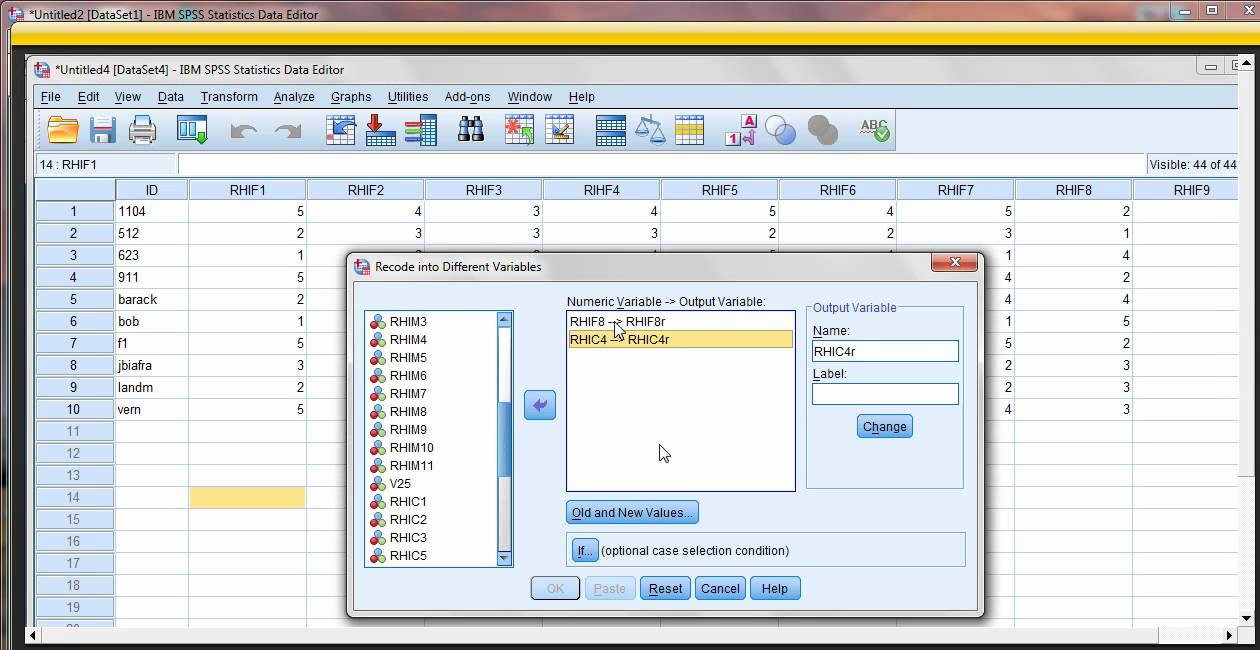This screenshot has height=650, width=1260.
Task: Click the variable list scroll down arrow
Action: [504, 559]
